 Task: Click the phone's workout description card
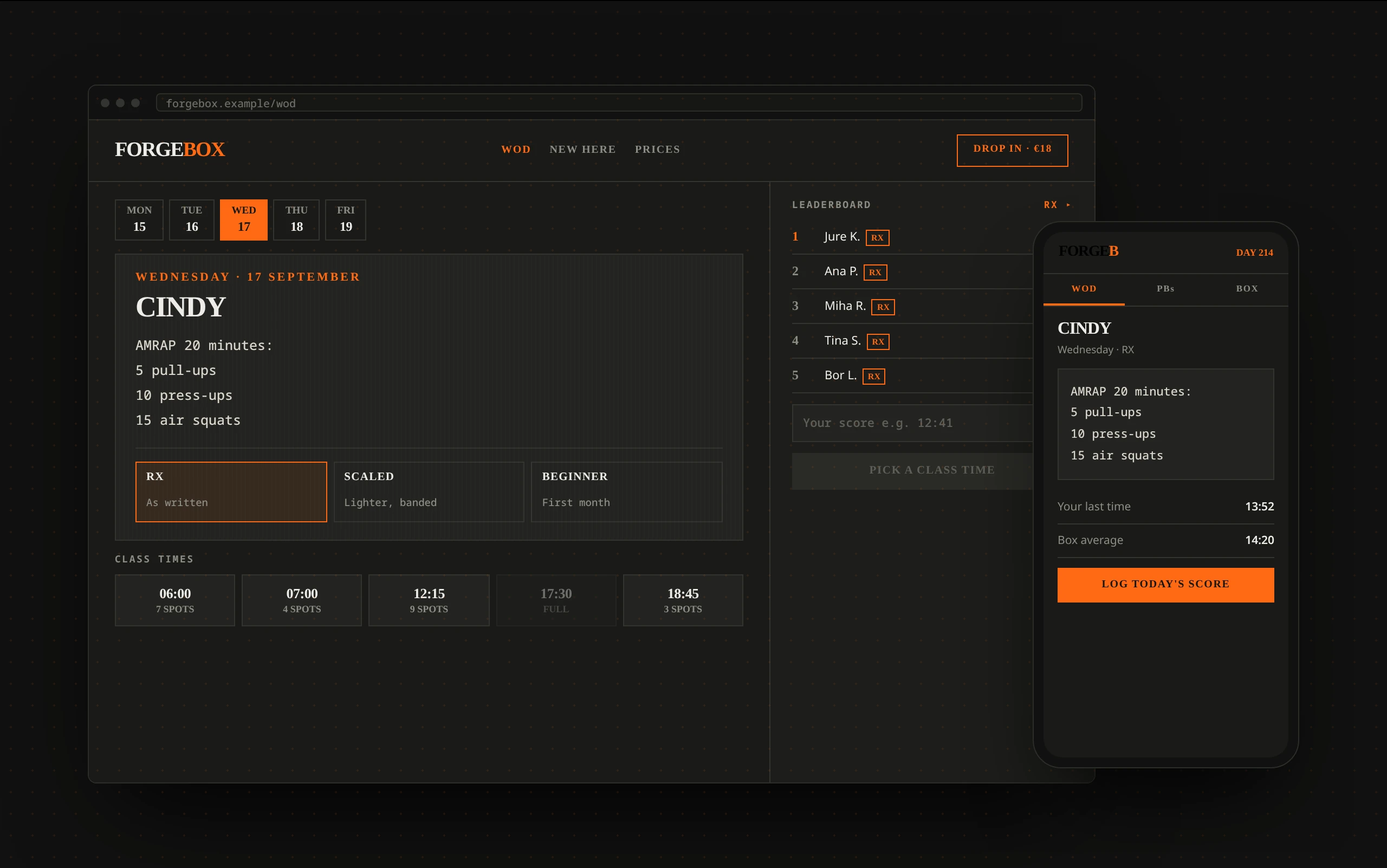click(x=1165, y=424)
